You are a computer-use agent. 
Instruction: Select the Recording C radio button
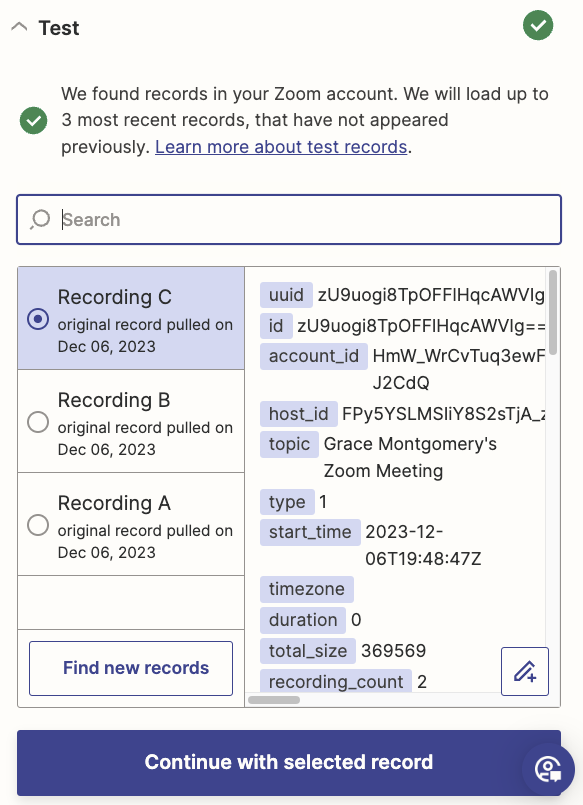(x=38, y=319)
